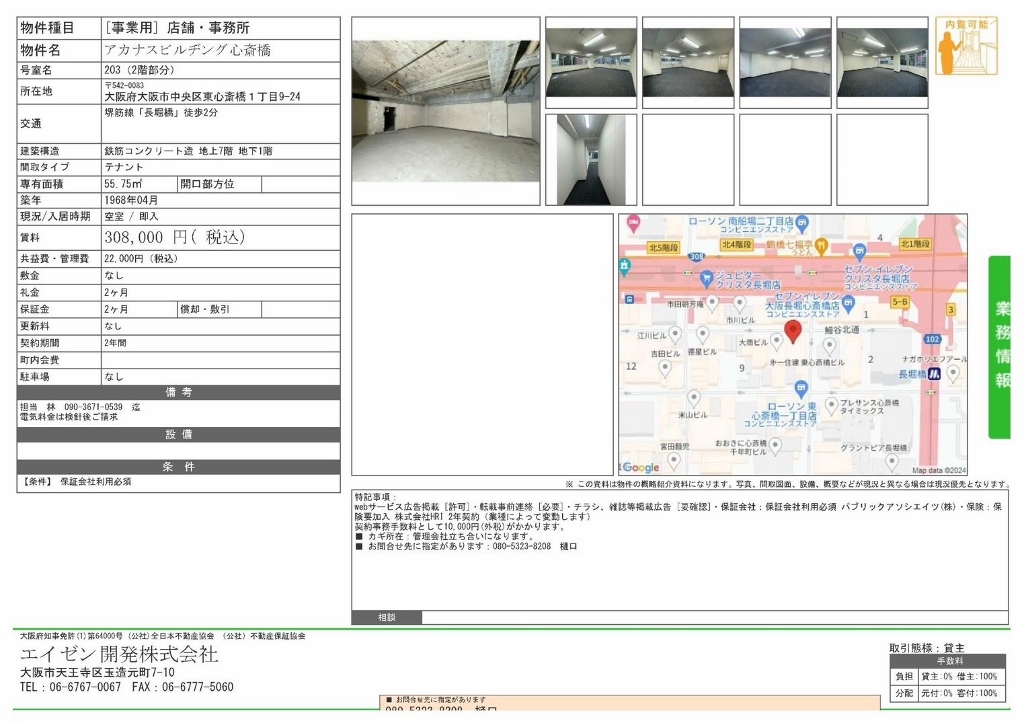Image resolution: width=1024 pixels, height=723 pixels.
Task: Click the 取引態様:貸主 label
Action: click(x=927, y=648)
